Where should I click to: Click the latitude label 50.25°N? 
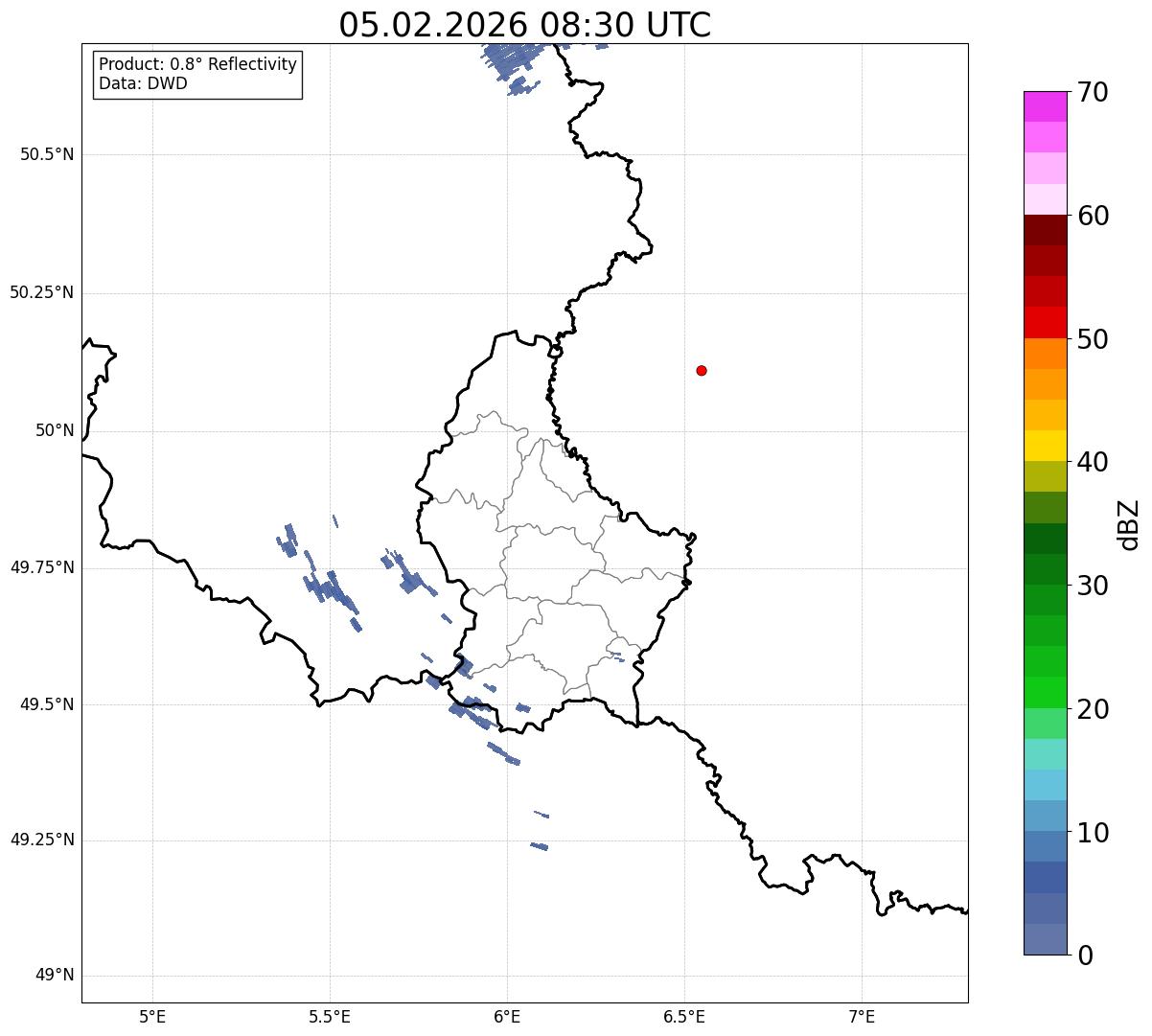coord(42,292)
